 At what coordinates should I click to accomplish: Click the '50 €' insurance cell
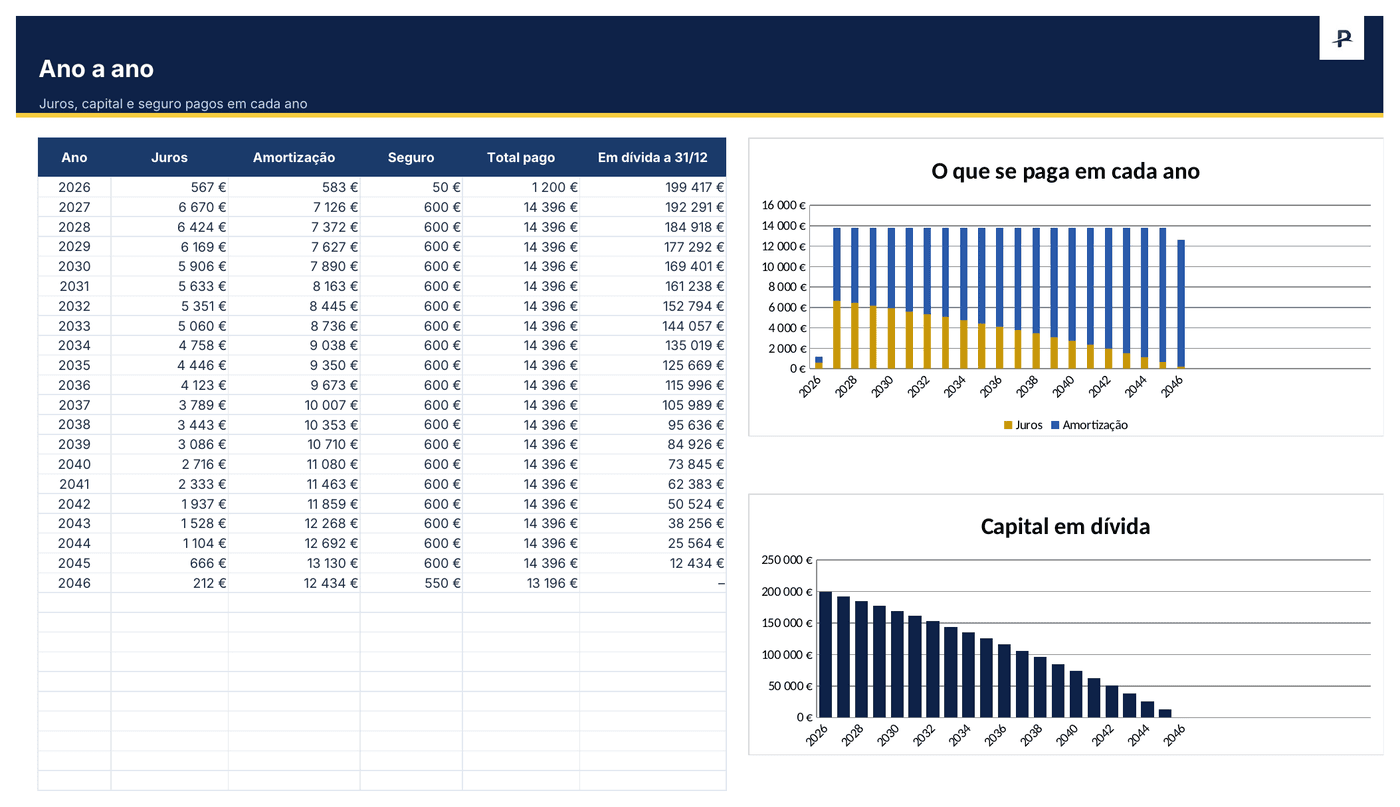[x=411, y=187]
